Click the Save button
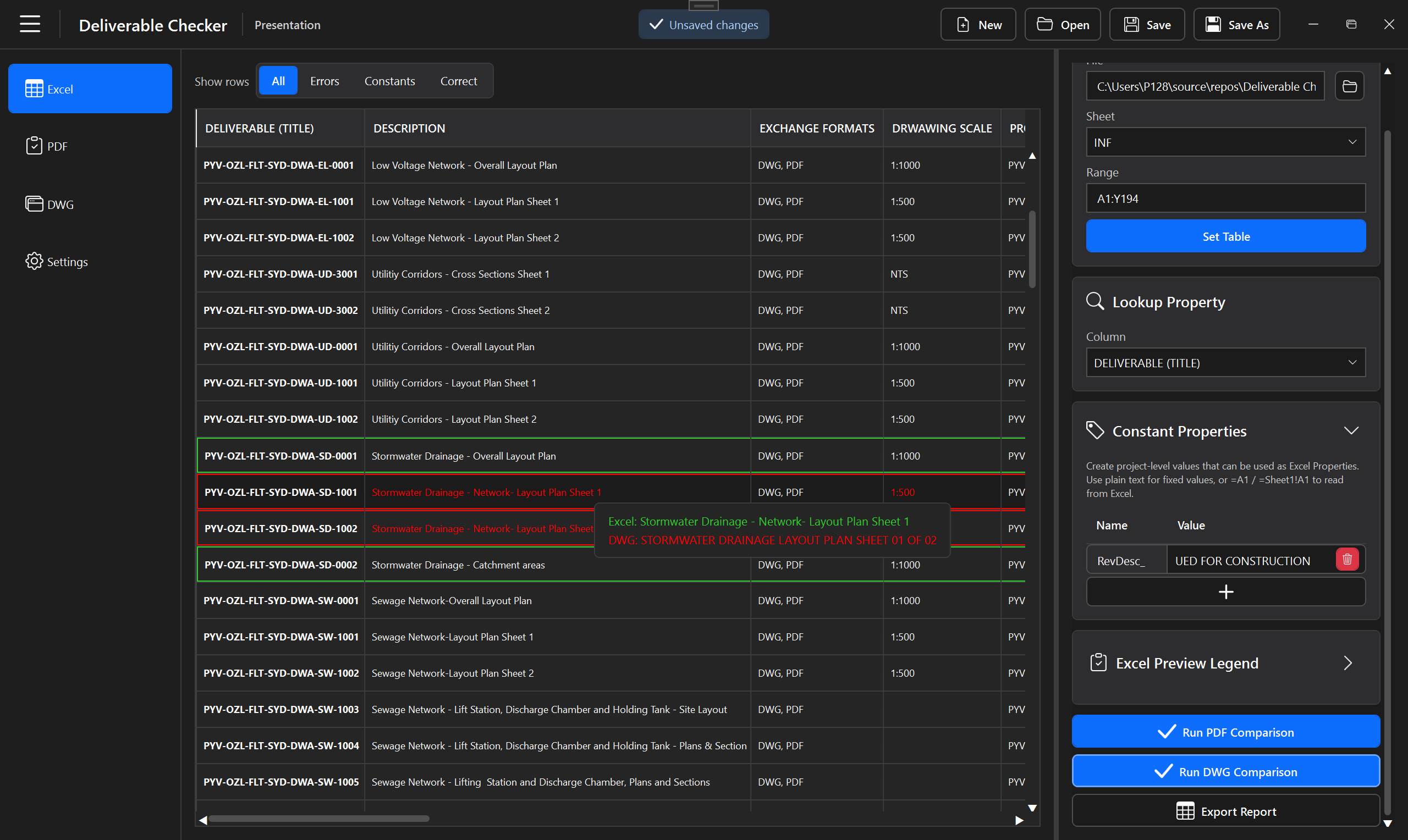 point(1146,24)
